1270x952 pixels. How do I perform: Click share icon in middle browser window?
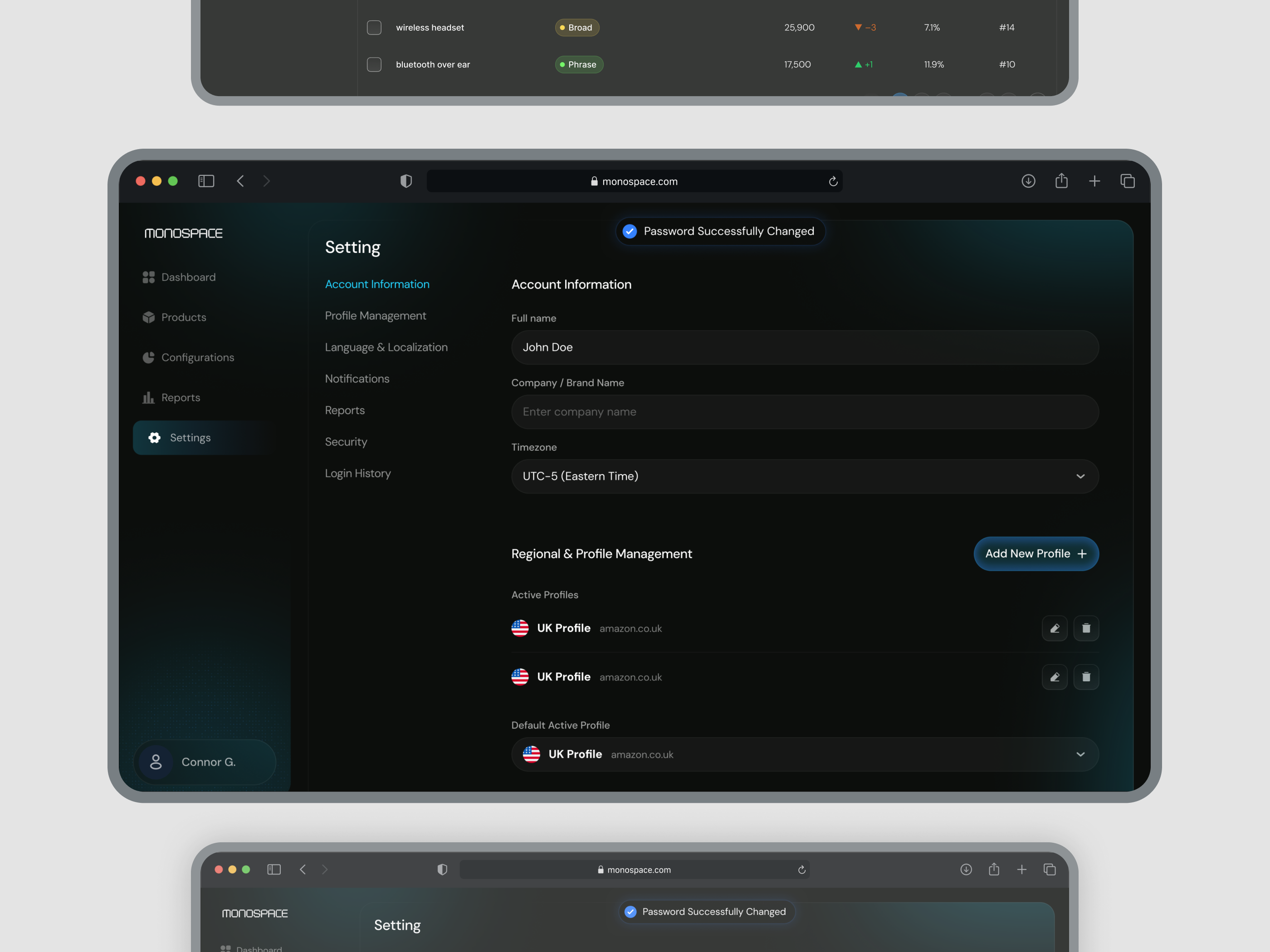point(1062,181)
